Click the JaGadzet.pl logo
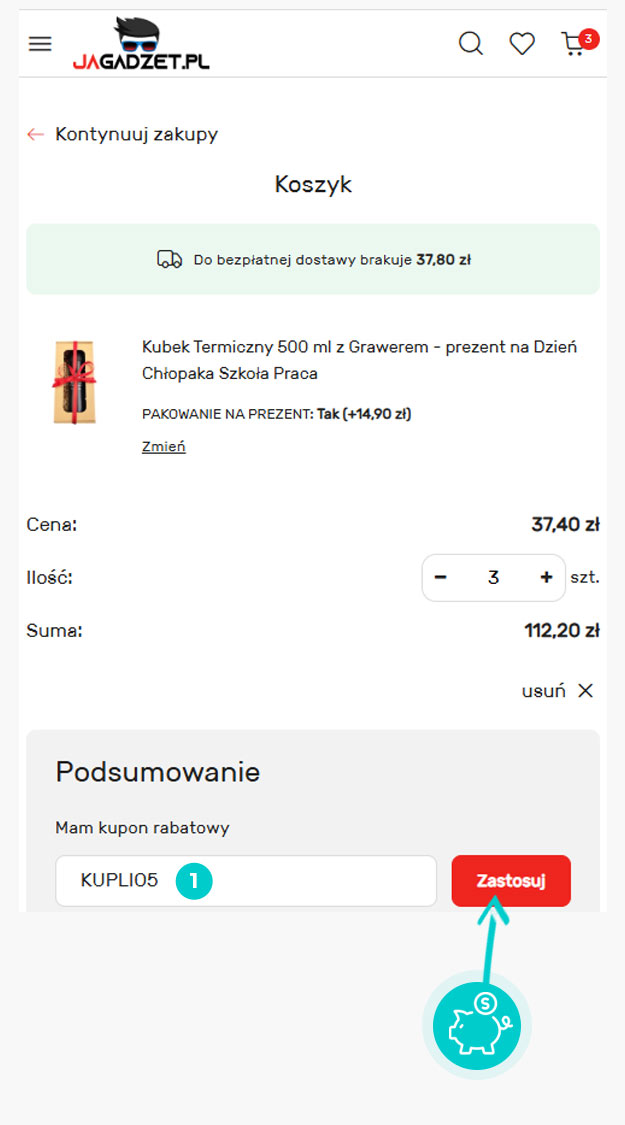 click(141, 46)
